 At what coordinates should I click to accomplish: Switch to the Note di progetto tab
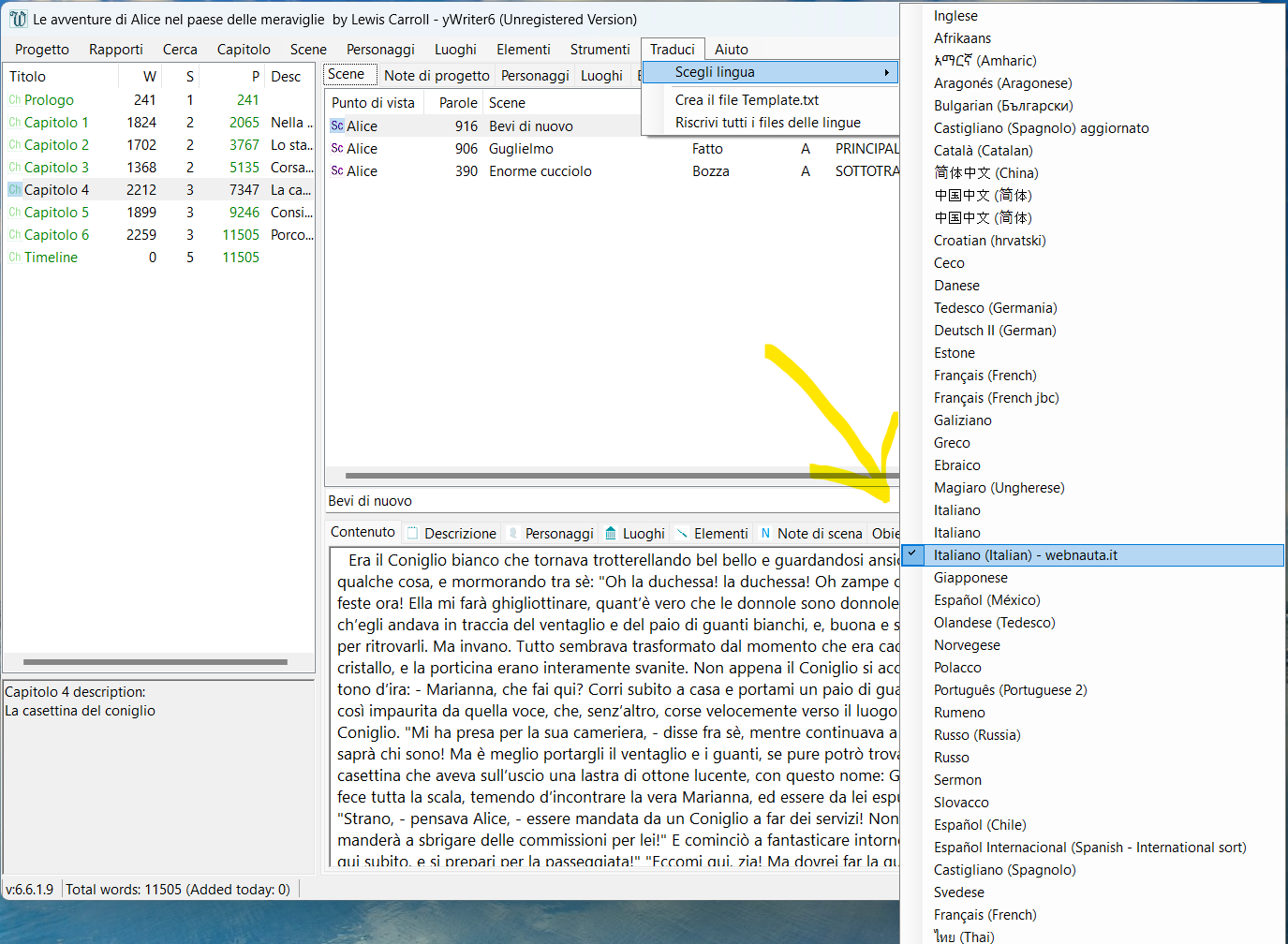[x=437, y=76]
